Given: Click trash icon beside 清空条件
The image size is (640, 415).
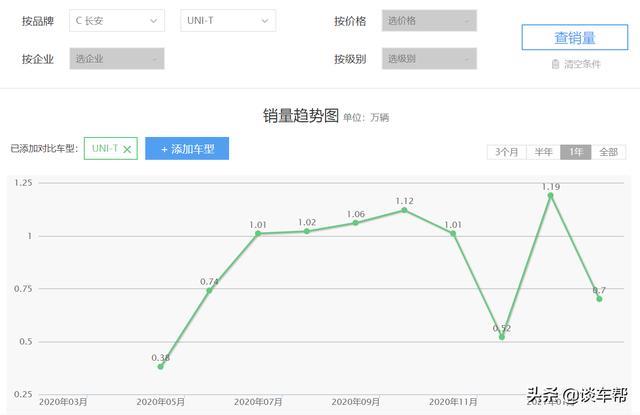Looking at the screenshot, I should pos(555,64).
